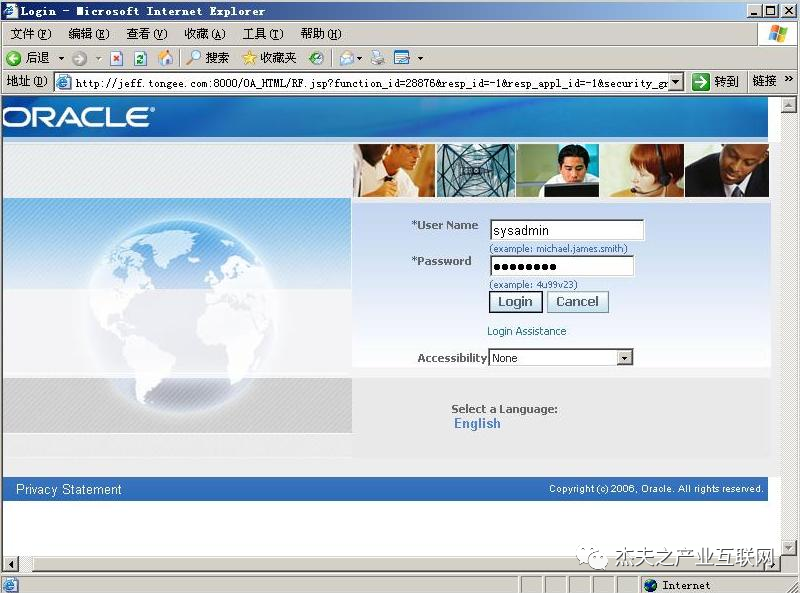800x593 pixels.
Task: Expand the Edit button dropdown arrow
Action: pyautogui.click(x=420, y=58)
